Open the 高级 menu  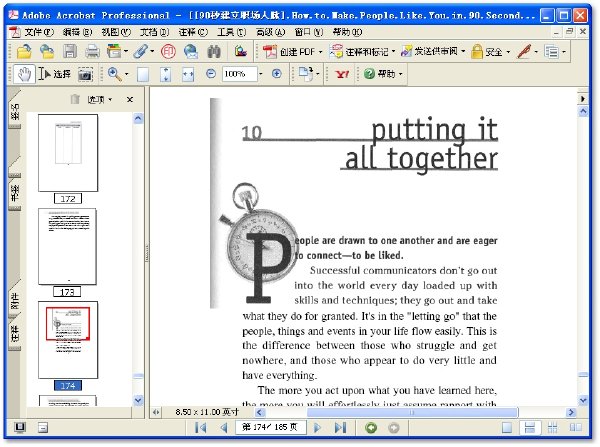[270, 32]
